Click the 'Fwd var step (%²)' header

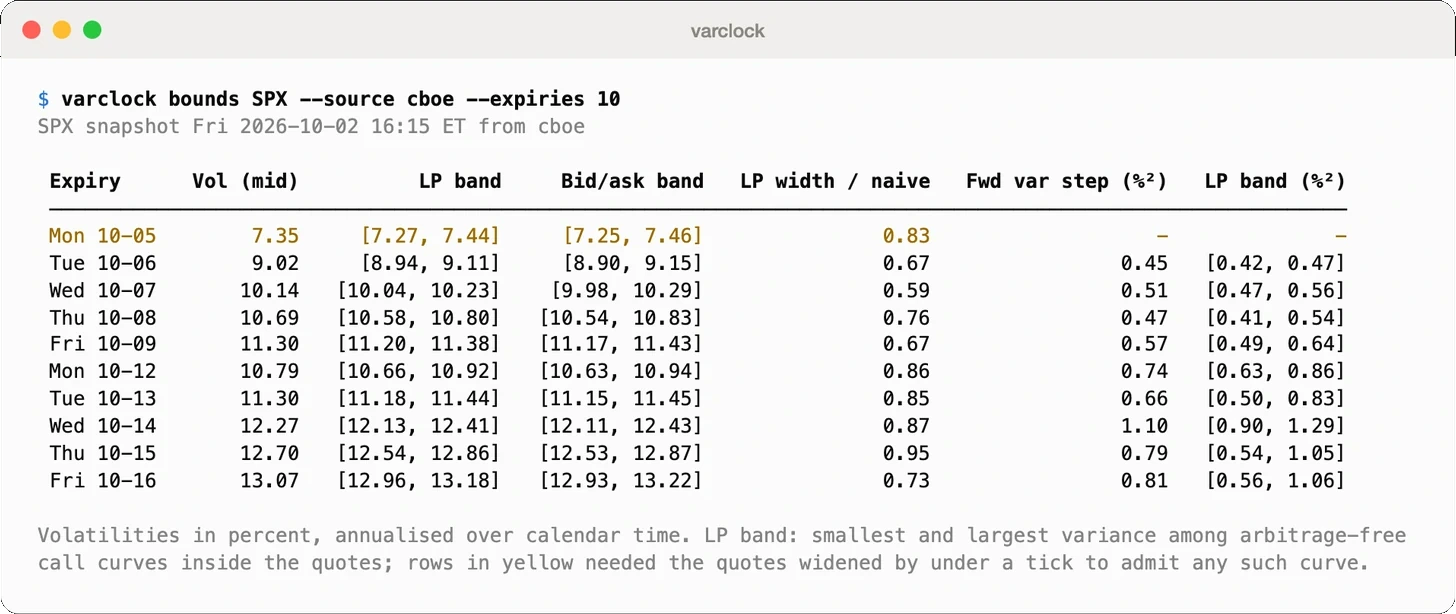coord(1067,181)
